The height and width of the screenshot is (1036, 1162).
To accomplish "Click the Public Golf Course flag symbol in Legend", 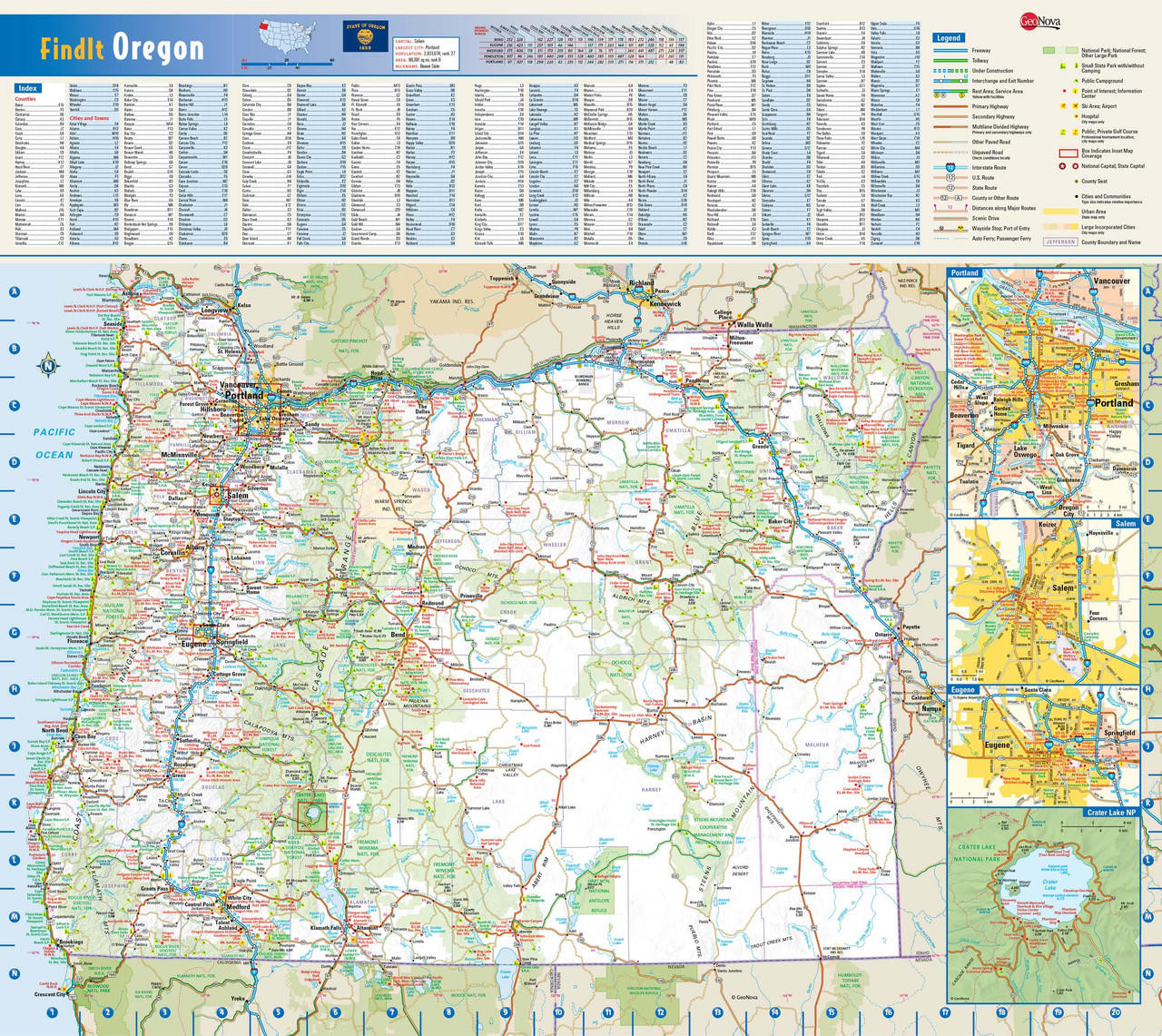I will (x=1062, y=132).
